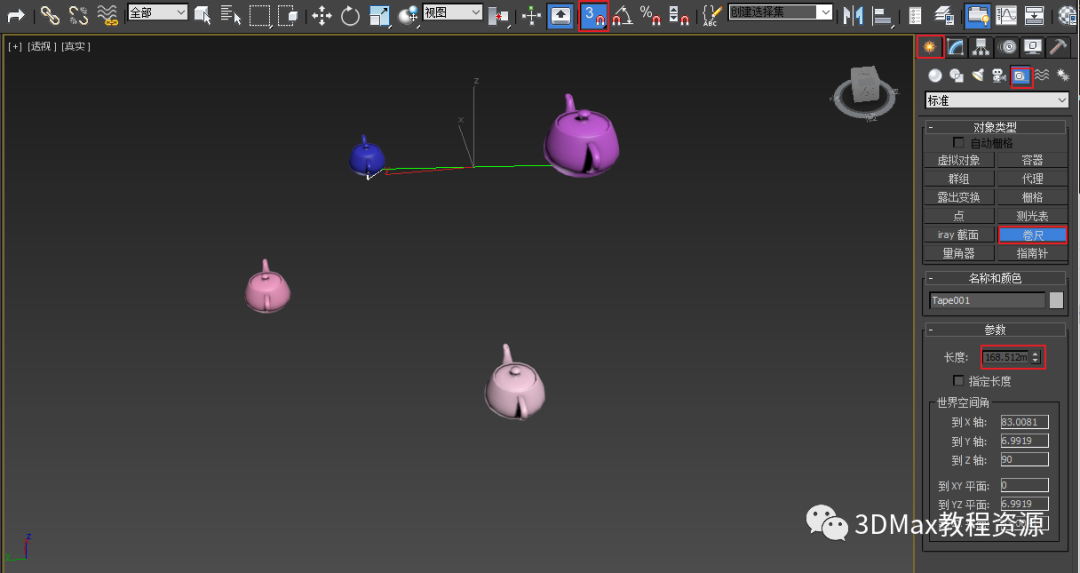Click the 指南针 compass button
Image resolution: width=1080 pixels, height=573 pixels.
pos(1032,254)
